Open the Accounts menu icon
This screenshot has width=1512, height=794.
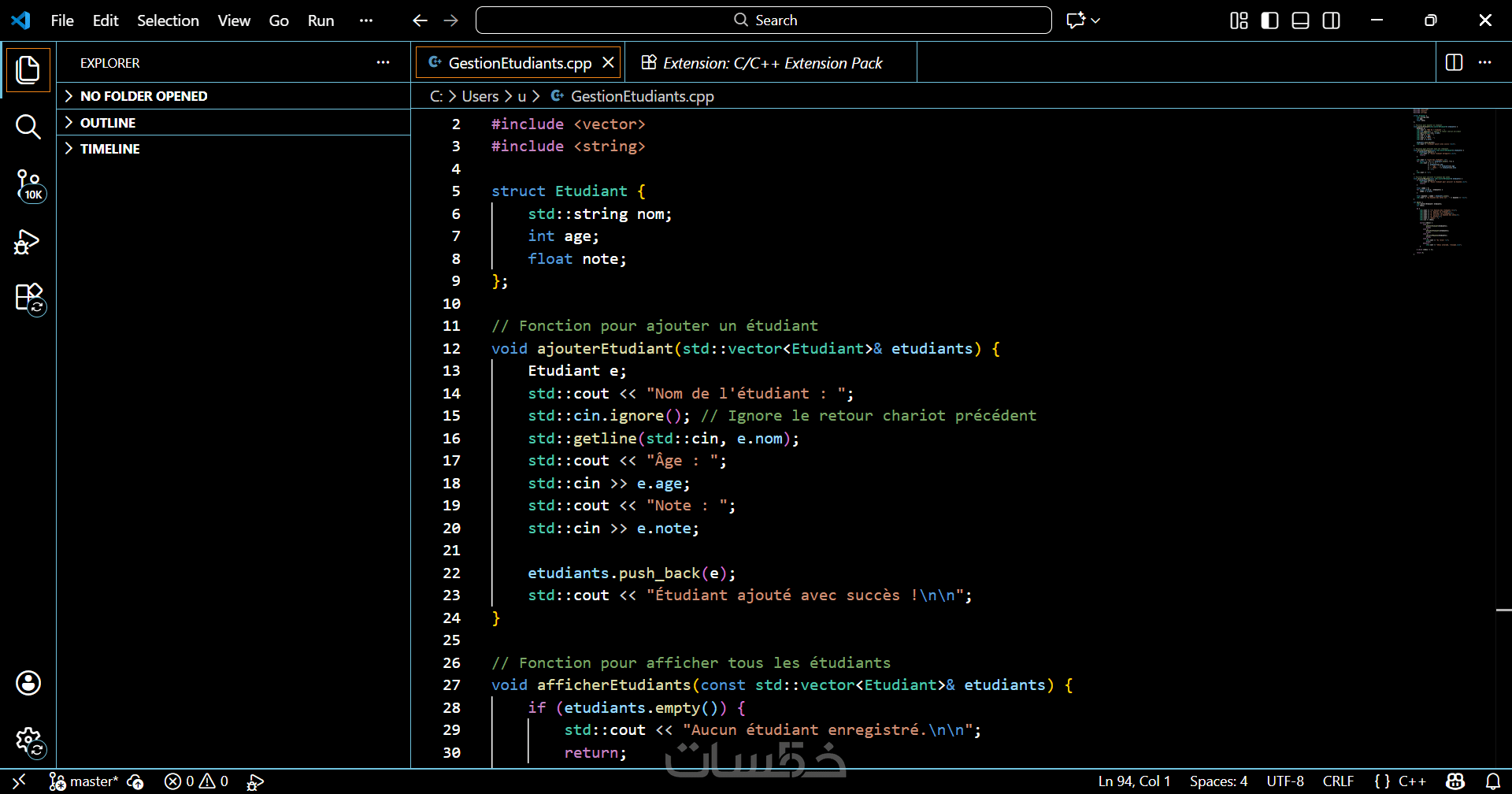(x=28, y=683)
